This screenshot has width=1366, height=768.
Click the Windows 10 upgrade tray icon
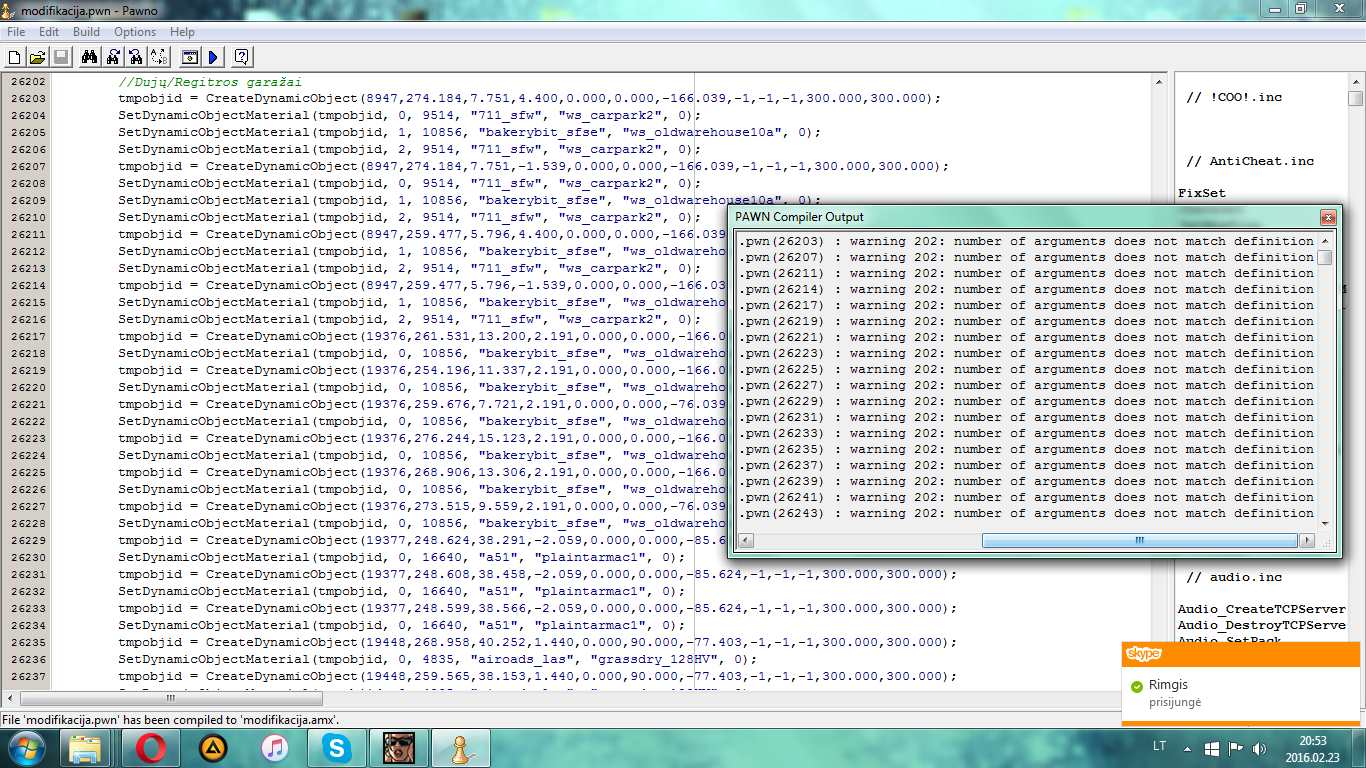click(x=1211, y=747)
